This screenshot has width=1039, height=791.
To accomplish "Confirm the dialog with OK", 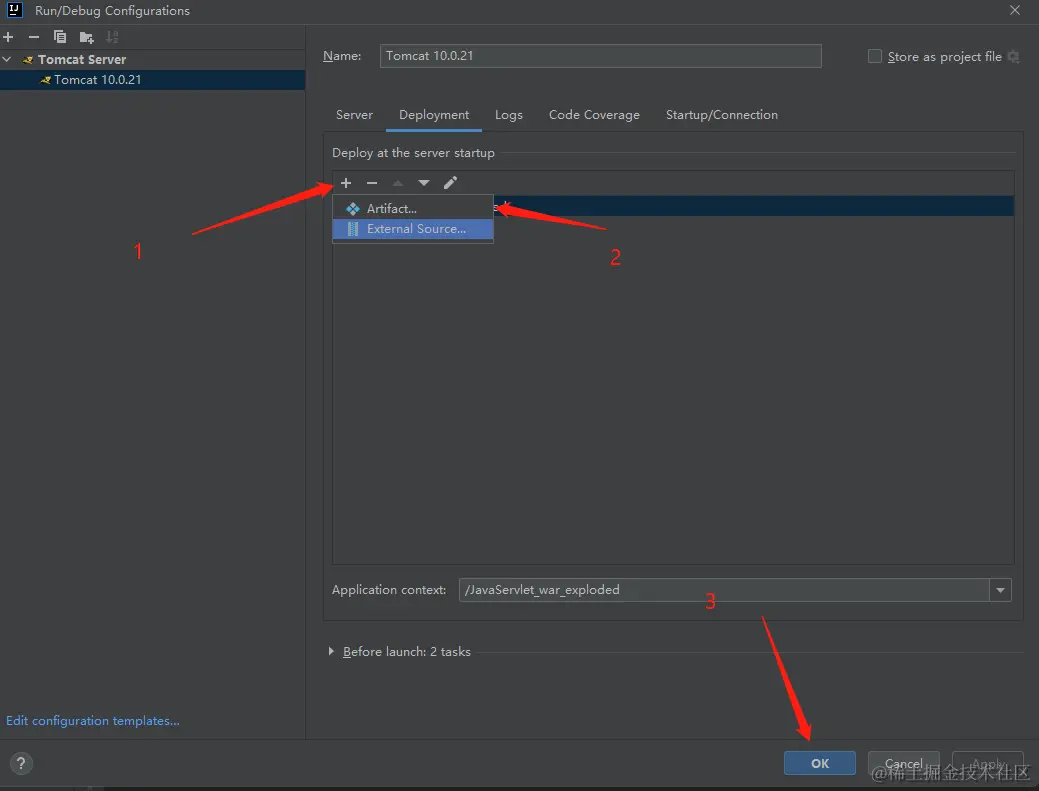I will pos(820,763).
